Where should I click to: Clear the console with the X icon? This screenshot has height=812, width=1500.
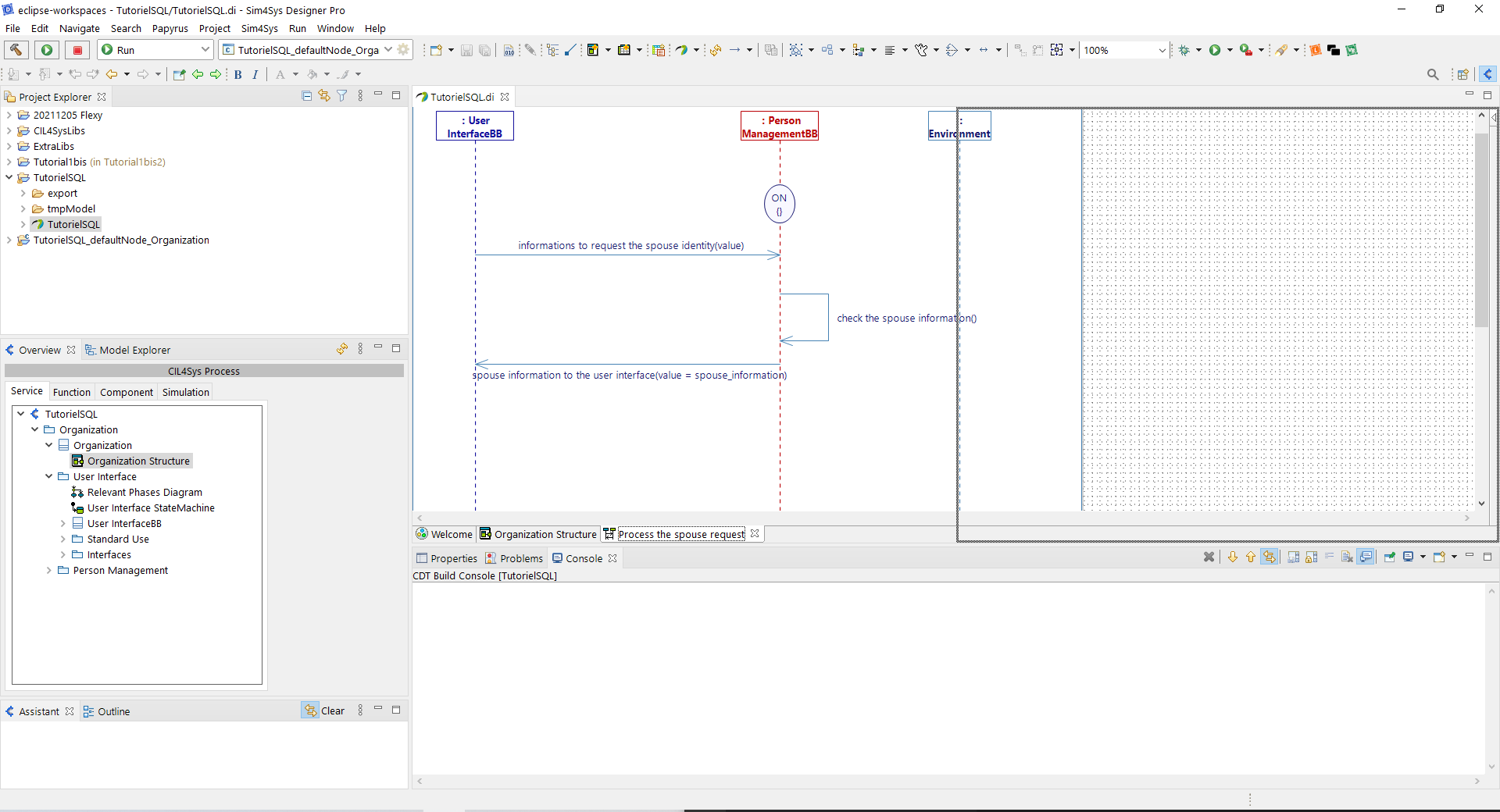1209,557
